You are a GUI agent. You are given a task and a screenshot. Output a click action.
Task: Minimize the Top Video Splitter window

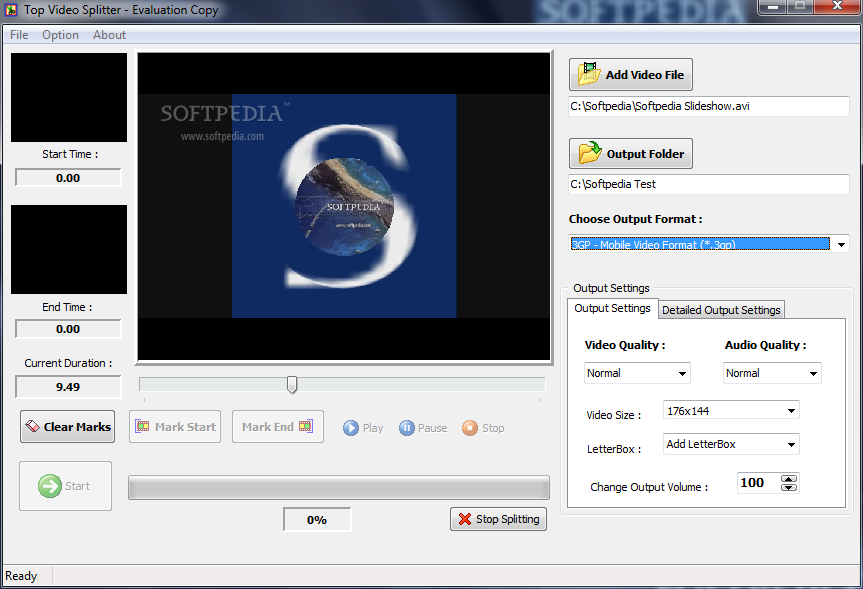(x=773, y=7)
